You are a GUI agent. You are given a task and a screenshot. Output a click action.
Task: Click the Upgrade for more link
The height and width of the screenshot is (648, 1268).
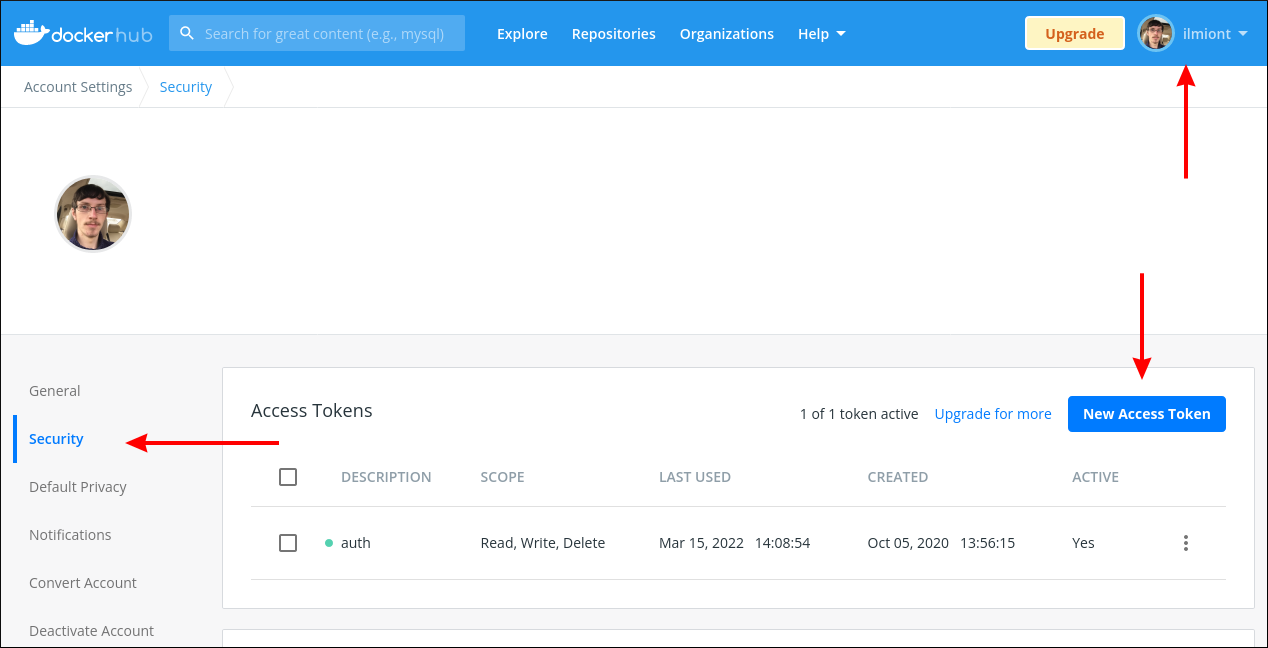(993, 413)
